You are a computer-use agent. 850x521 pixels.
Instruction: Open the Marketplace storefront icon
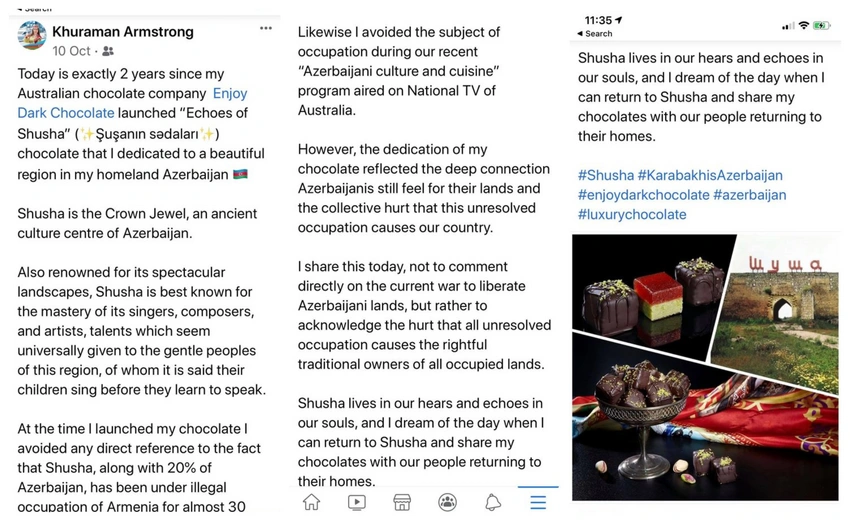402,503
